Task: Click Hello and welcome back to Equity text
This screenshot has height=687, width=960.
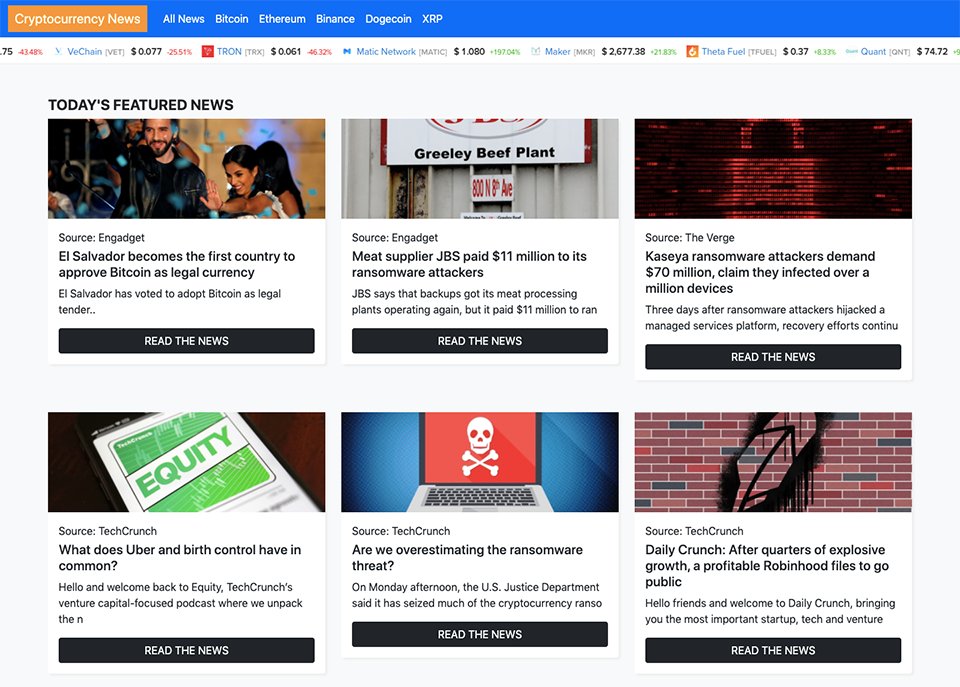Action: click(181, 603)
